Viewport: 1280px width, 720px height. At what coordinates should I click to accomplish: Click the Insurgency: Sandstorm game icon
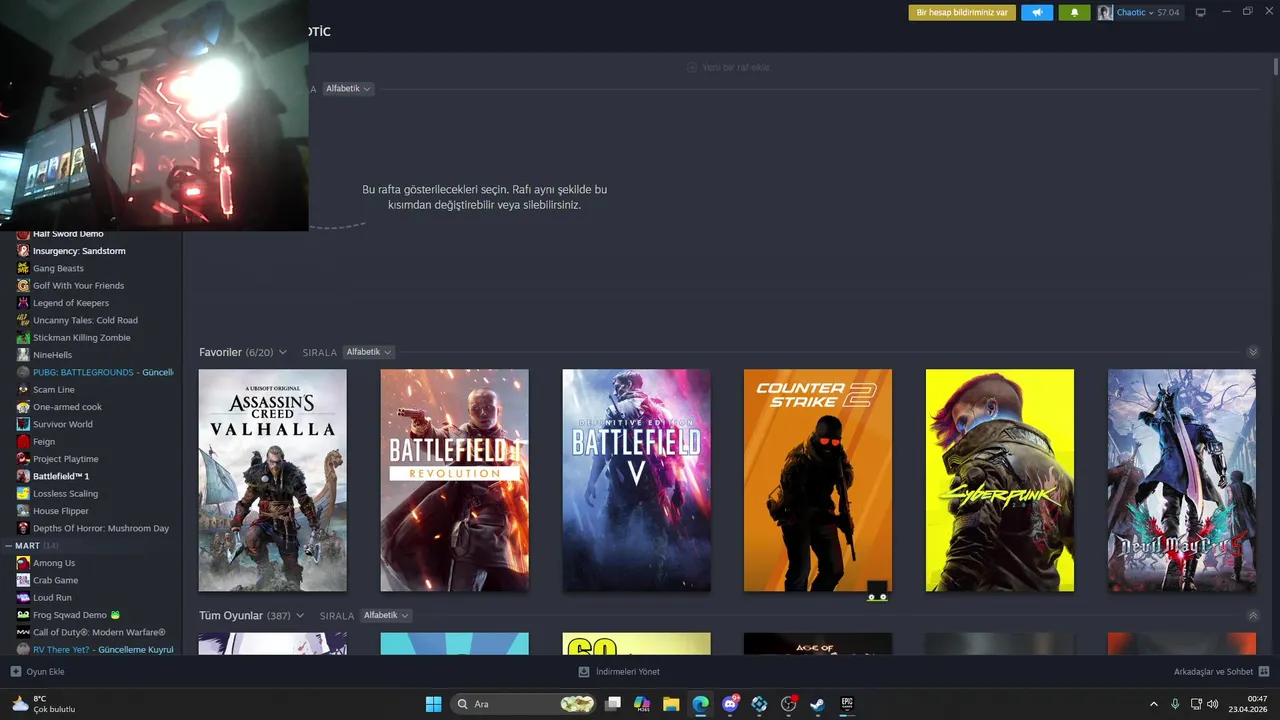(x=23, y=251)
